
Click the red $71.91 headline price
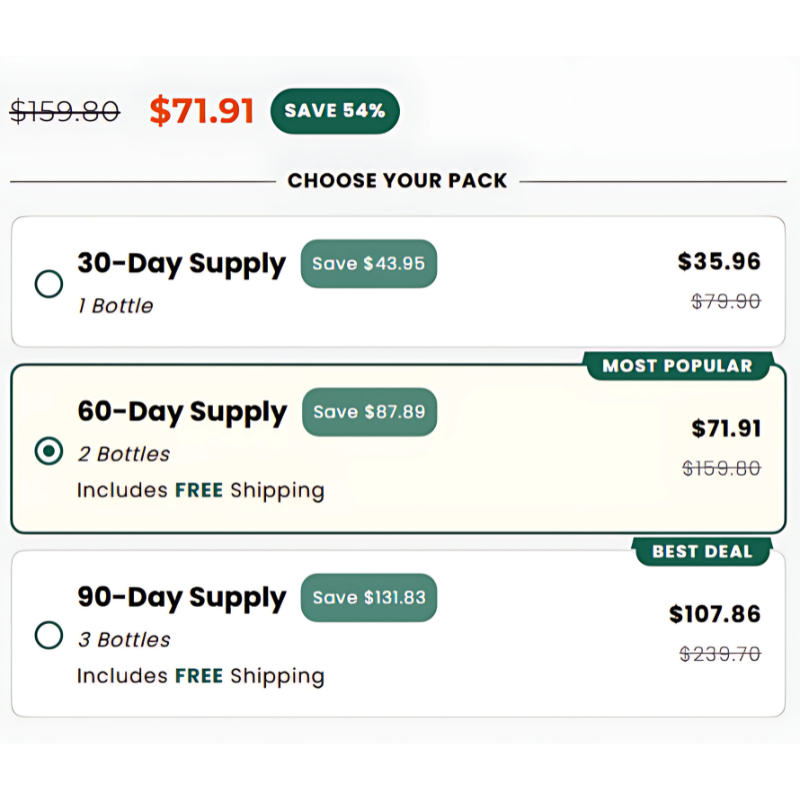tap(202, 111)
